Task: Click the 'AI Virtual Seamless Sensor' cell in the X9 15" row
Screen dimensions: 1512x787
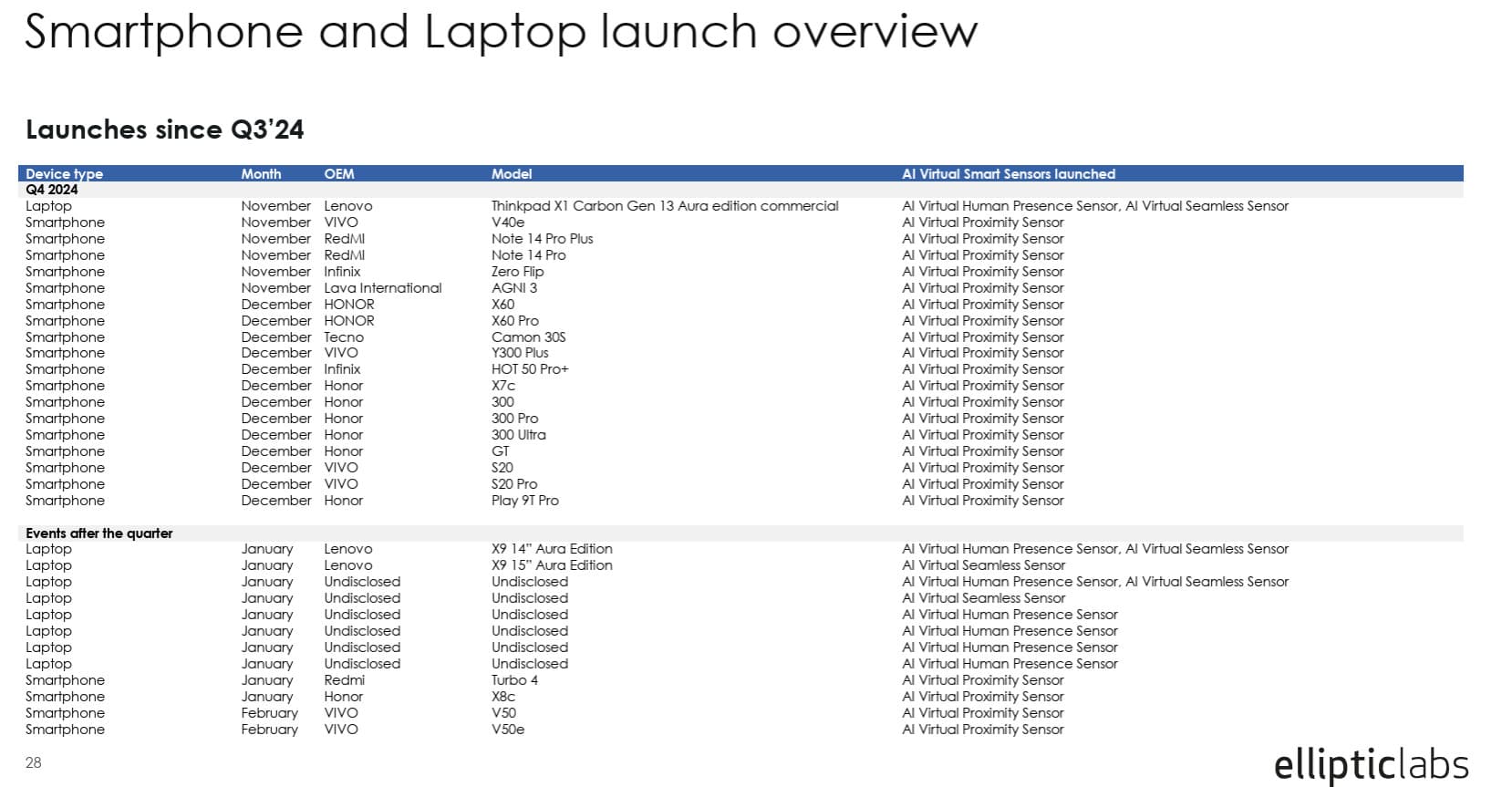Action: (983, 565)
